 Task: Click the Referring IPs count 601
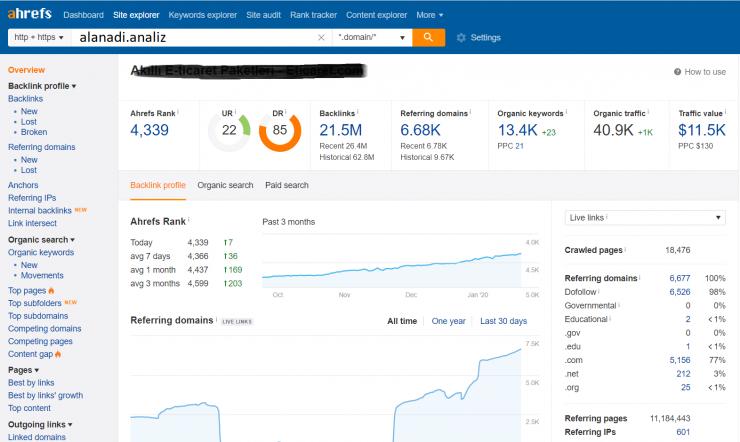click(x=683, y=432)
